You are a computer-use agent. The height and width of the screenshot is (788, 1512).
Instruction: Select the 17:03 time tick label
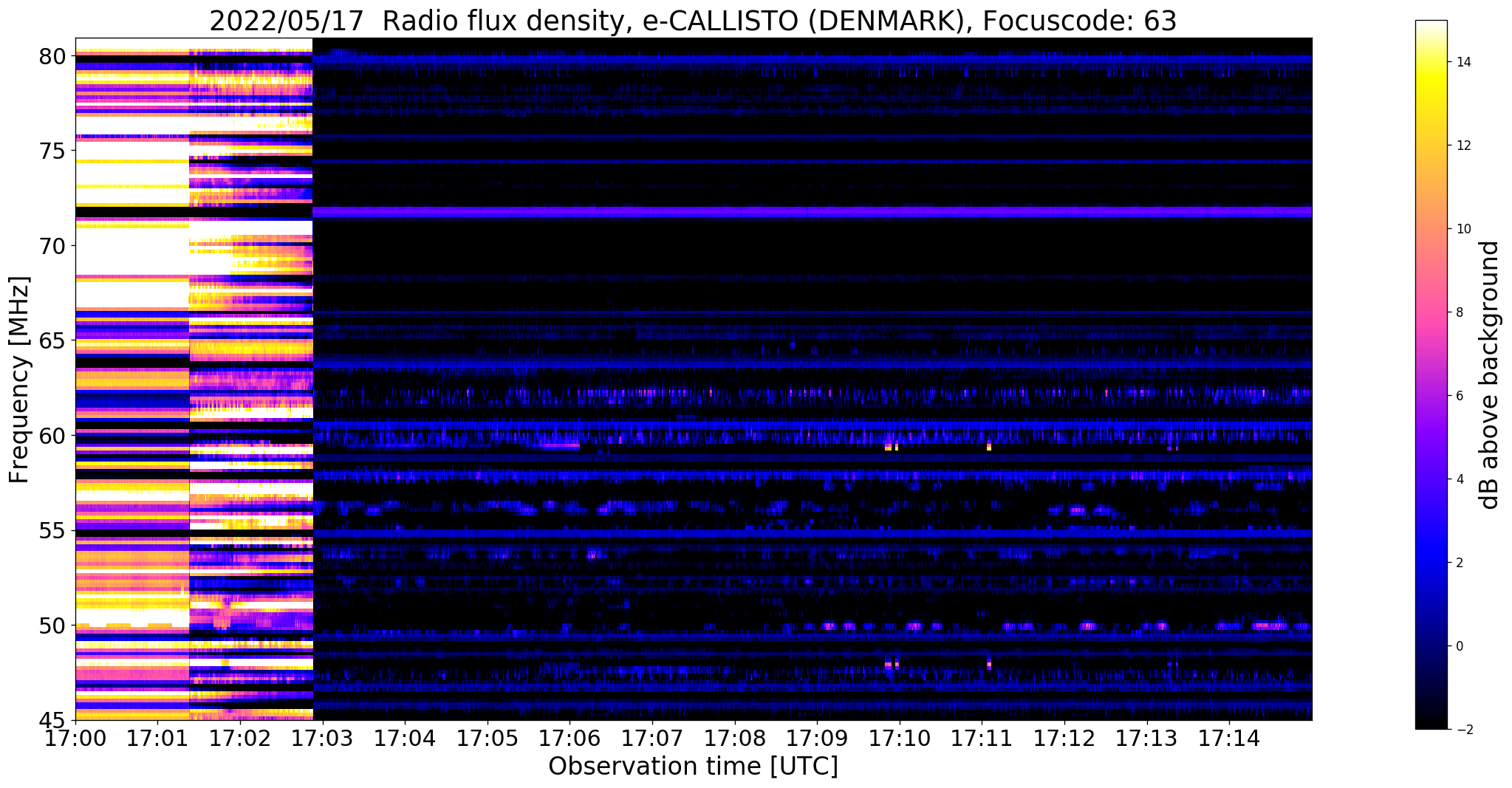click(x=322, y=739)
